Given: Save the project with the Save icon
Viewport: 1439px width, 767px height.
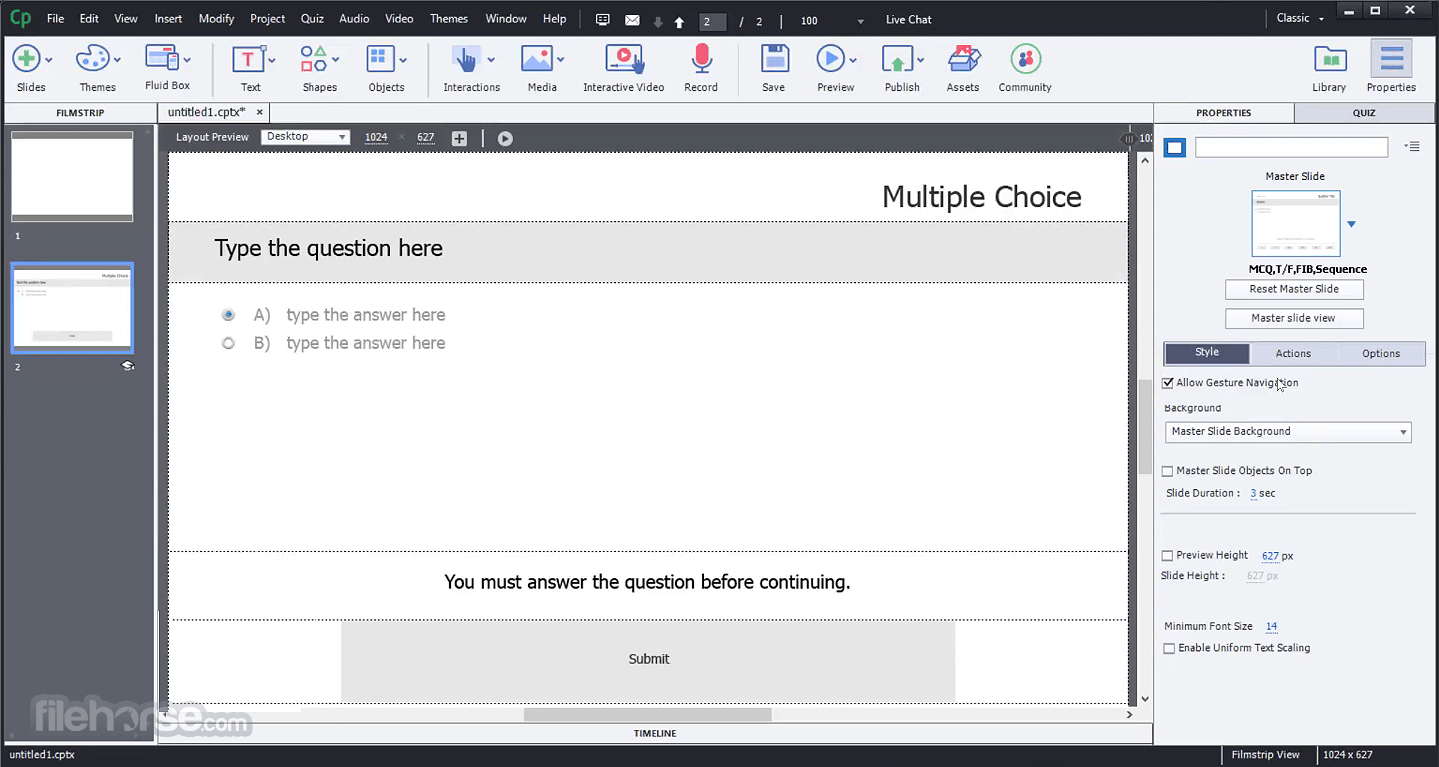Looking at the screenshot, I should (774, 59).
